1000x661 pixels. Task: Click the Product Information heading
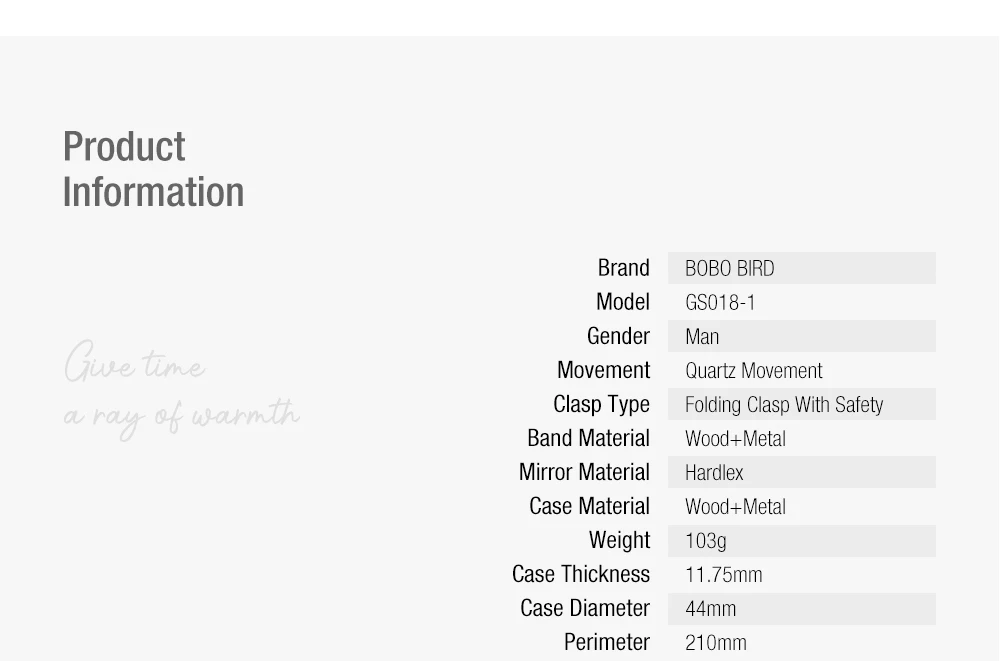pos(154,169)
